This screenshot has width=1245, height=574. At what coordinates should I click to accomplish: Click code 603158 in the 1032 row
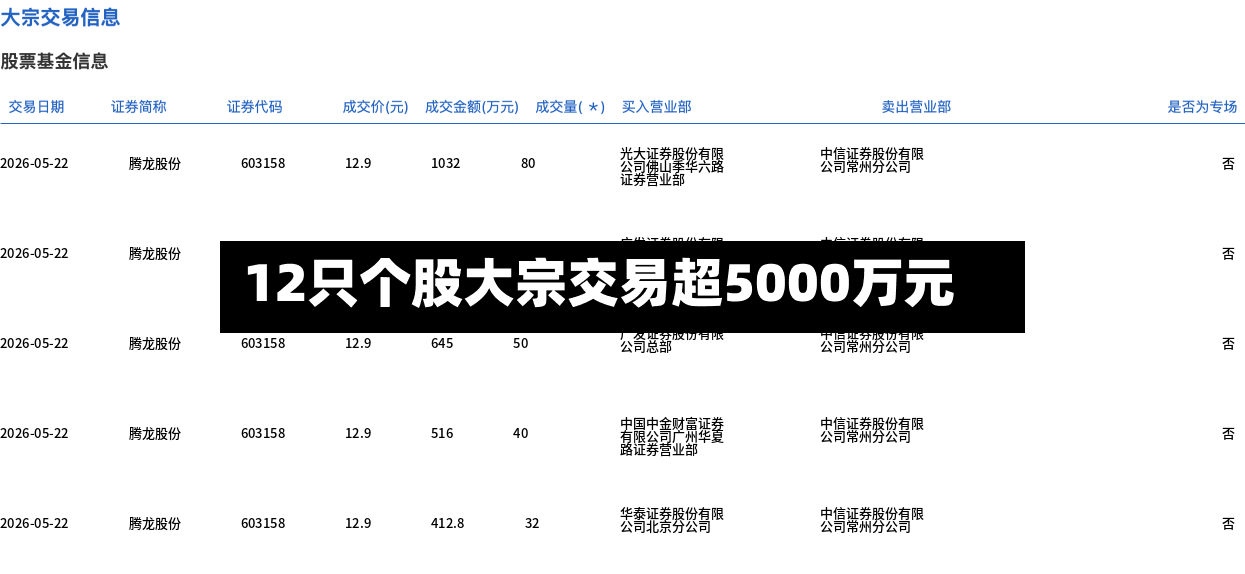(263, 163)
